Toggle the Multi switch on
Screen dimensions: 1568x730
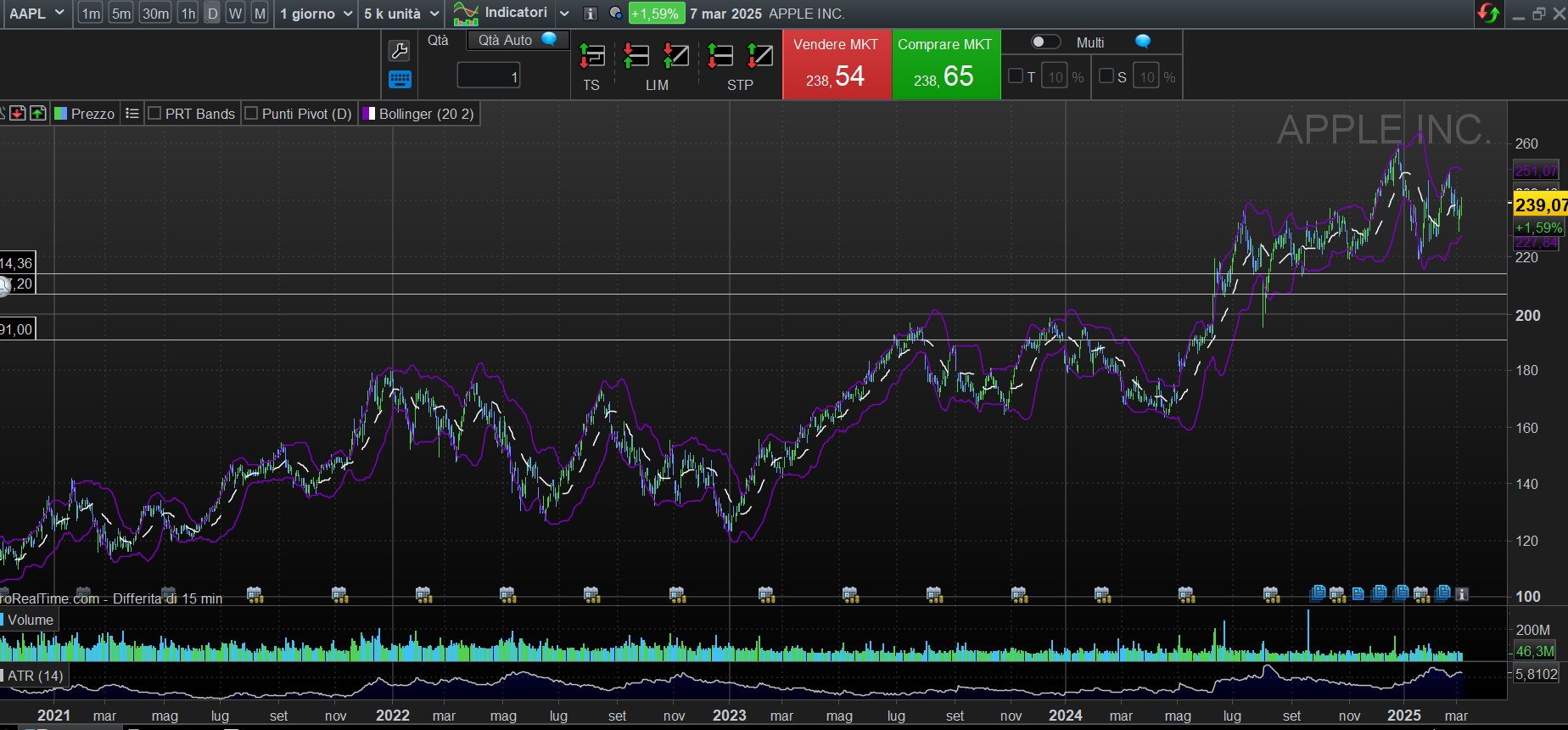coord(1045,42)
